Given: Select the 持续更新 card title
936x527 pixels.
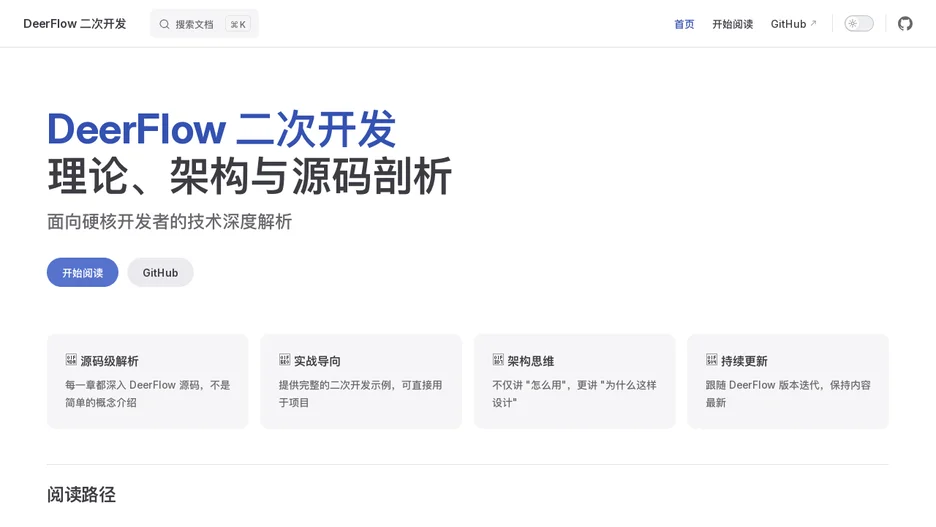Looking at the screenshot, I should [x=744, y=361].
